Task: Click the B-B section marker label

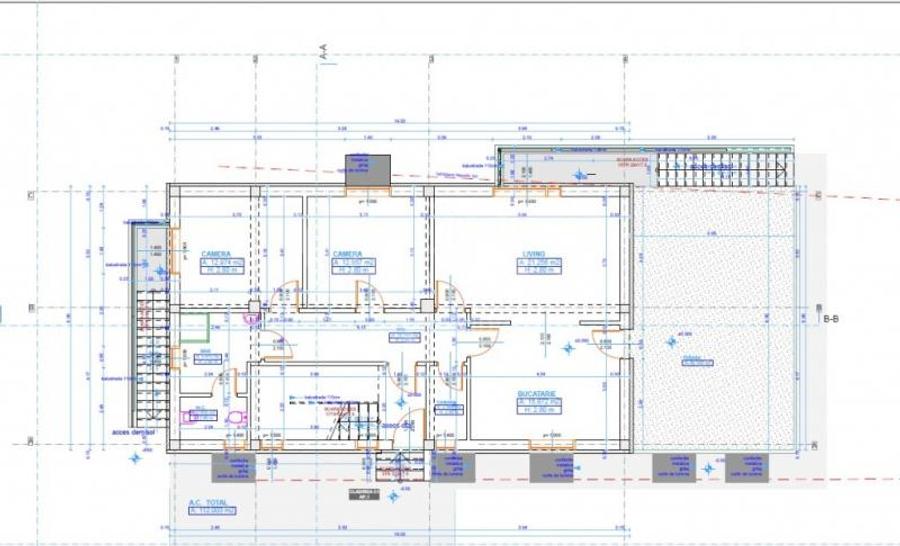Action: pos(830,319)
